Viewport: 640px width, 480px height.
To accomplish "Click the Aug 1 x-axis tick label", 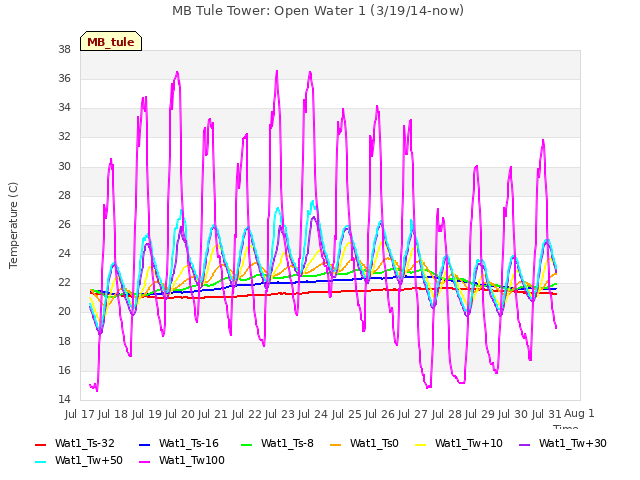I will (579, 413).
